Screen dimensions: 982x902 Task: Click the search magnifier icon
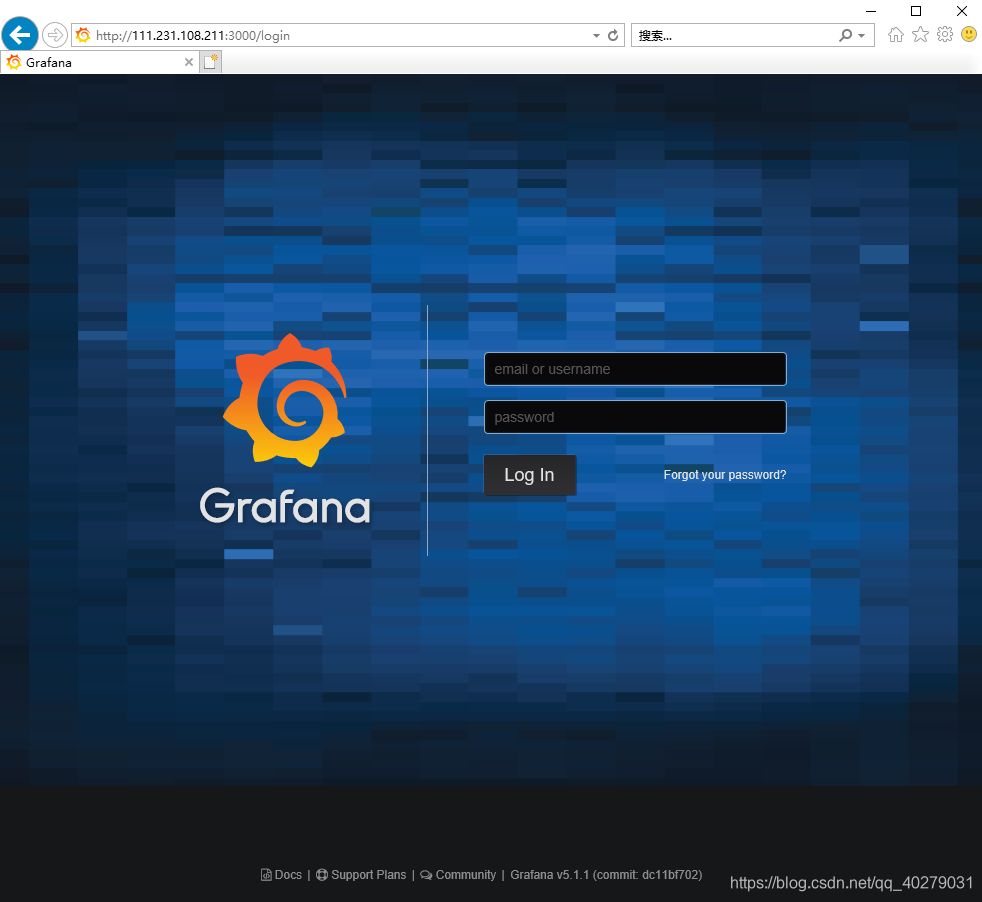pyautogui.click(x=845, y=36)
